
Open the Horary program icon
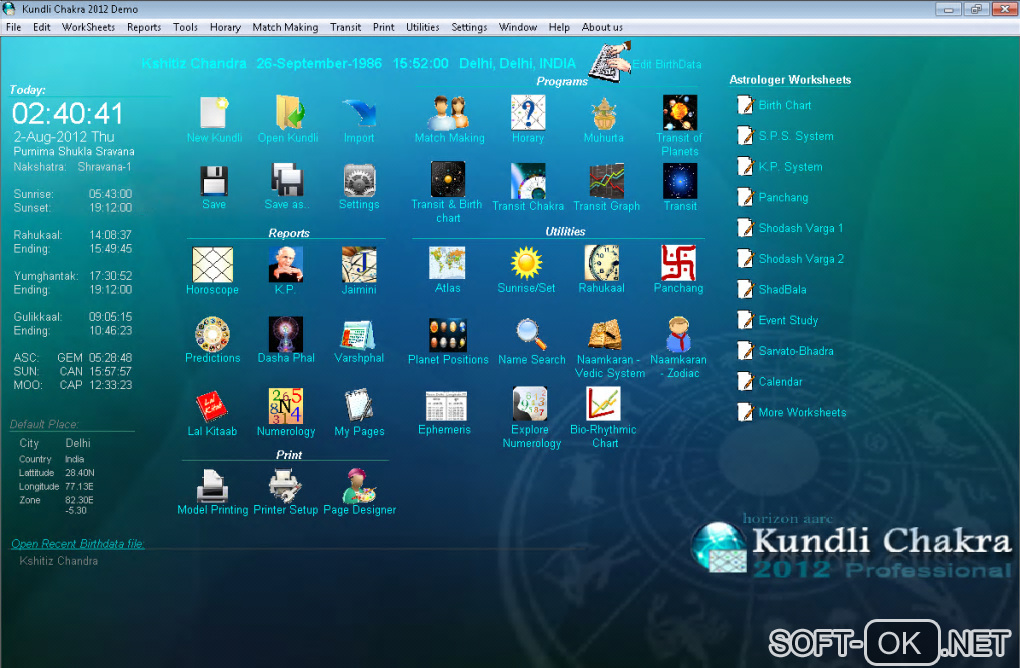(528, 113)
